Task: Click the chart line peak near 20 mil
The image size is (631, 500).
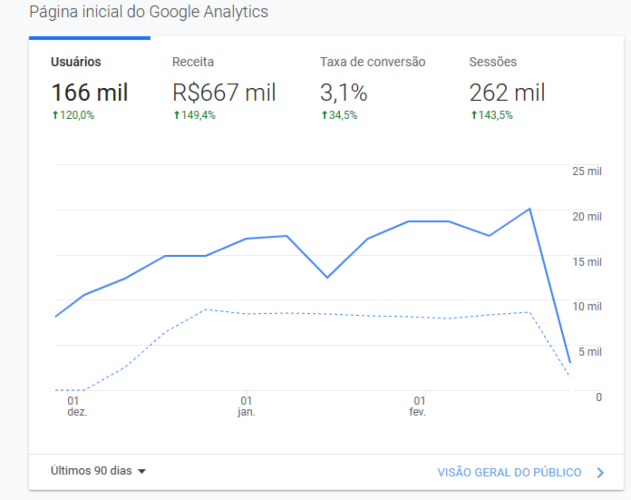Action: [x=530, y=209]
